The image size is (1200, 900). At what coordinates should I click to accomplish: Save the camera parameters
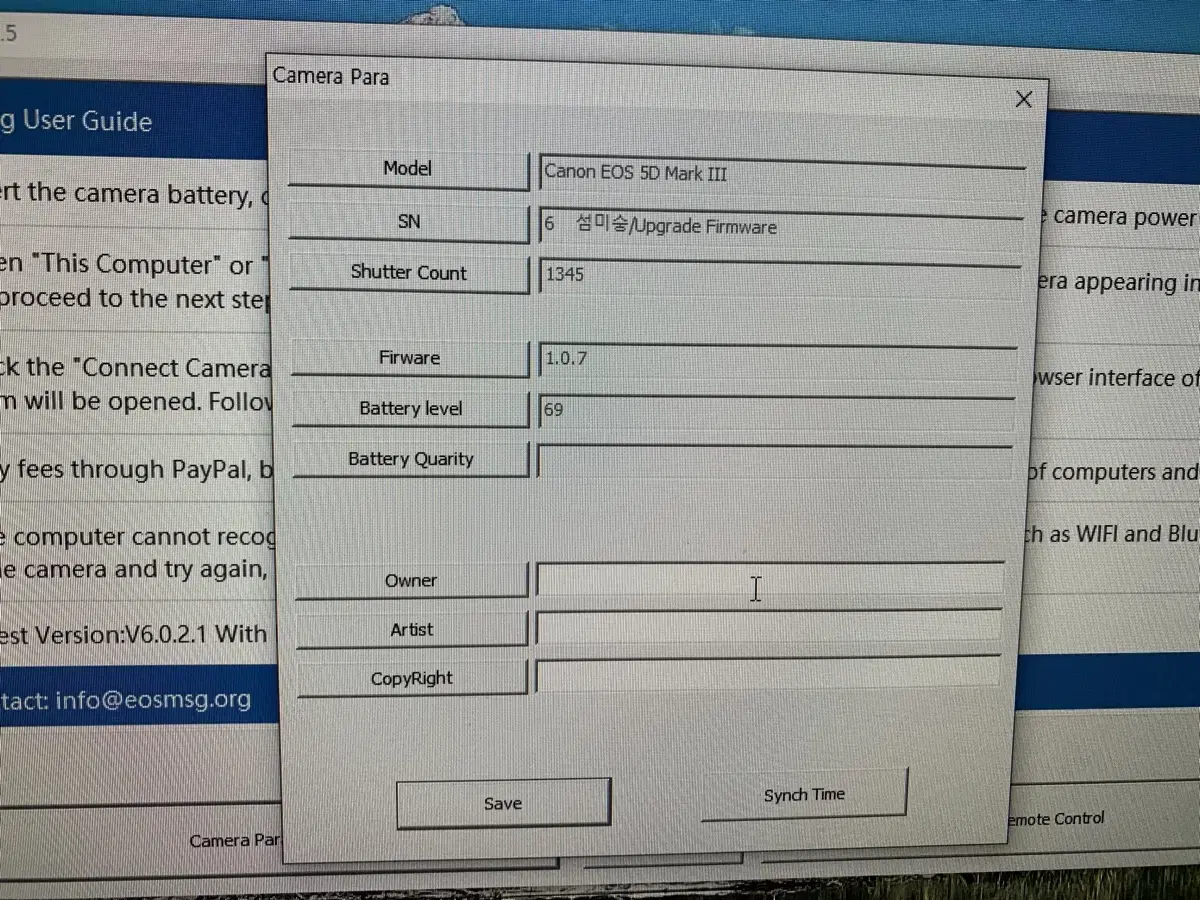click(x=503, y=804)
